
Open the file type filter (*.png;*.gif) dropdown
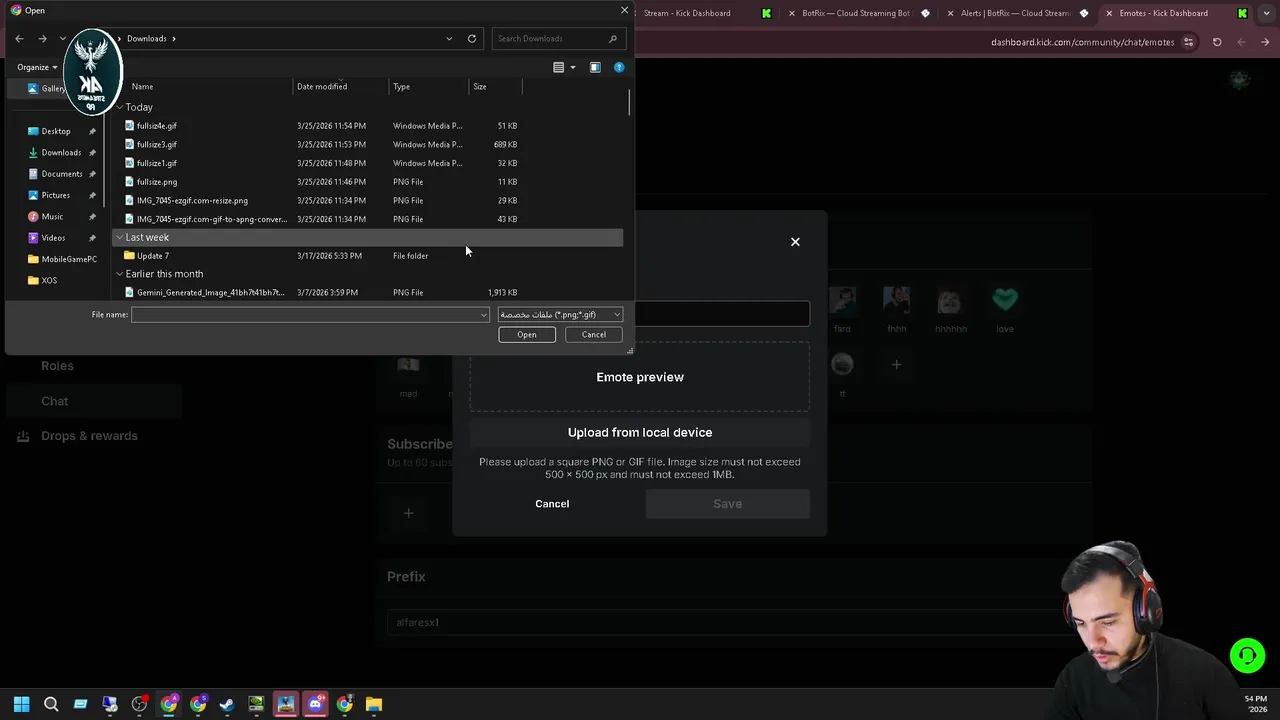pos(560,315)
